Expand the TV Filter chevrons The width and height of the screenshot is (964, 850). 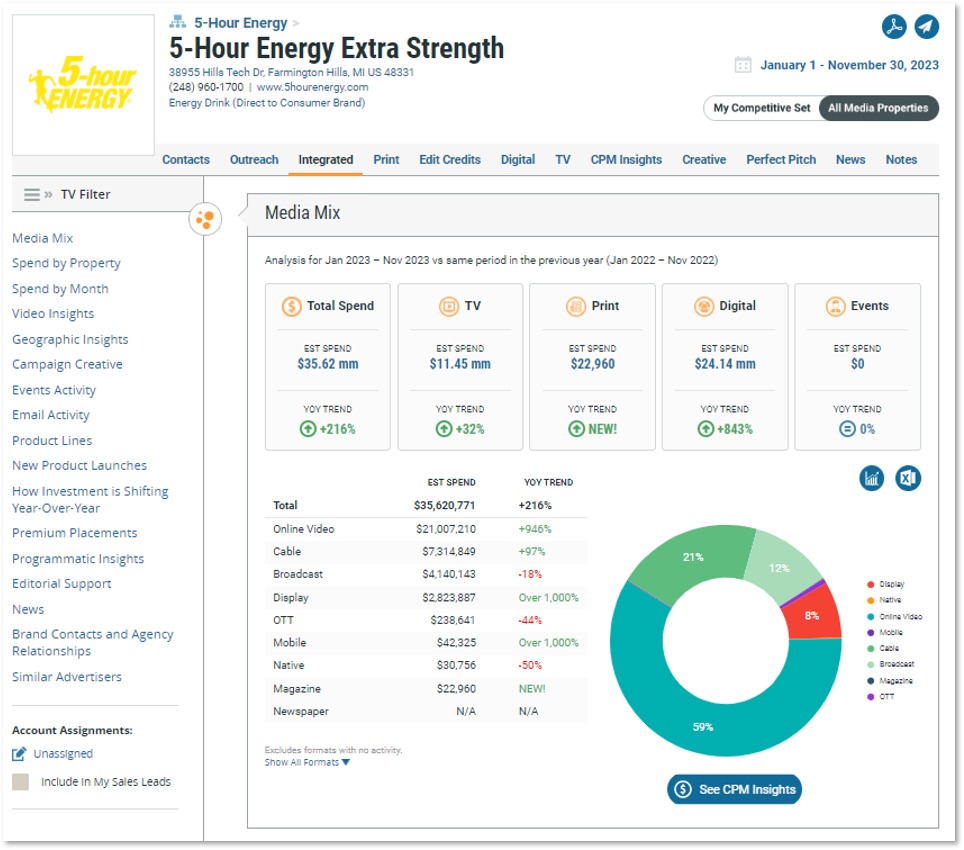coord(49,195)
